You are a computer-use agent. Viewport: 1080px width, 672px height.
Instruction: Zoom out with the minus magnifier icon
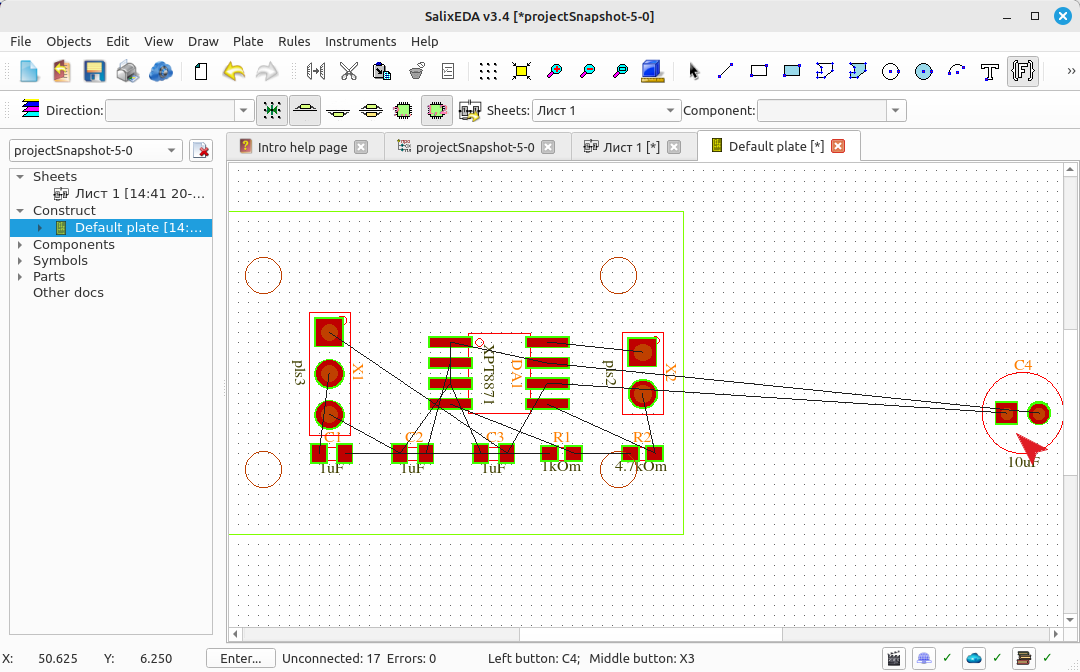[587, 71]
